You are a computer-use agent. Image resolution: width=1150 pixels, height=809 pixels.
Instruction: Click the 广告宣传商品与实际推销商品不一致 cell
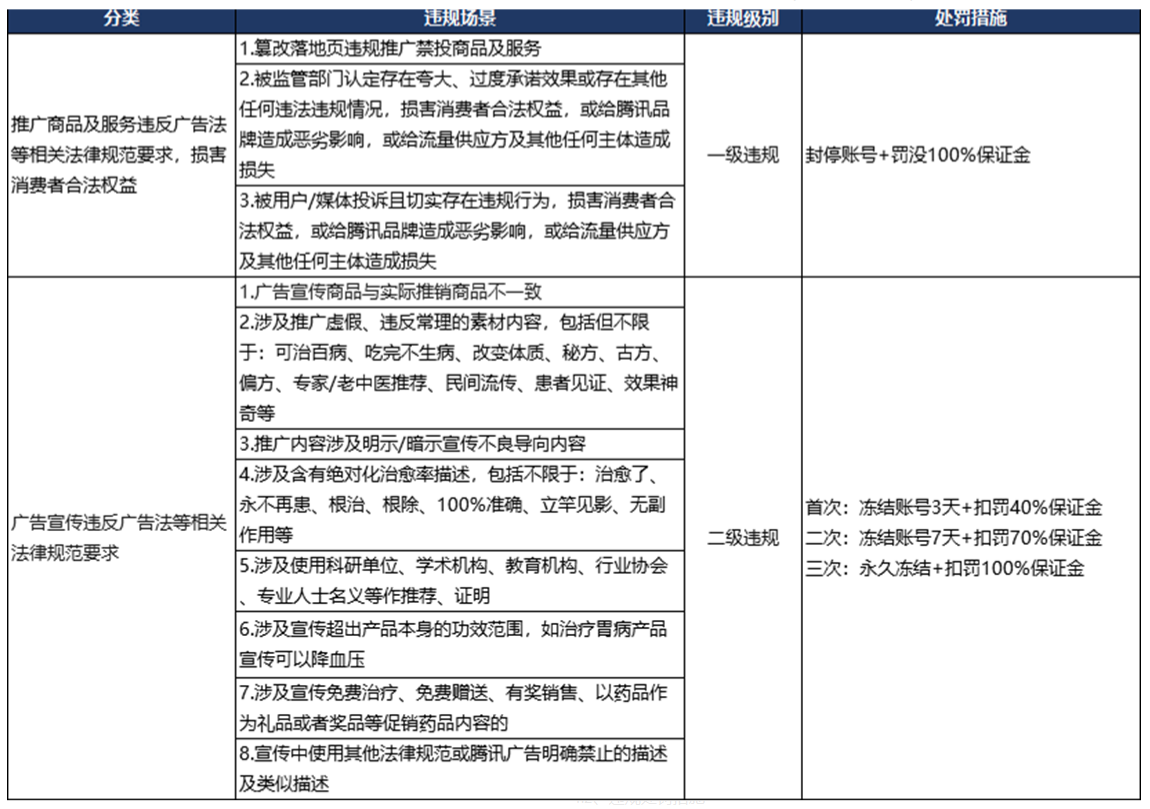(x=460, y=291)
